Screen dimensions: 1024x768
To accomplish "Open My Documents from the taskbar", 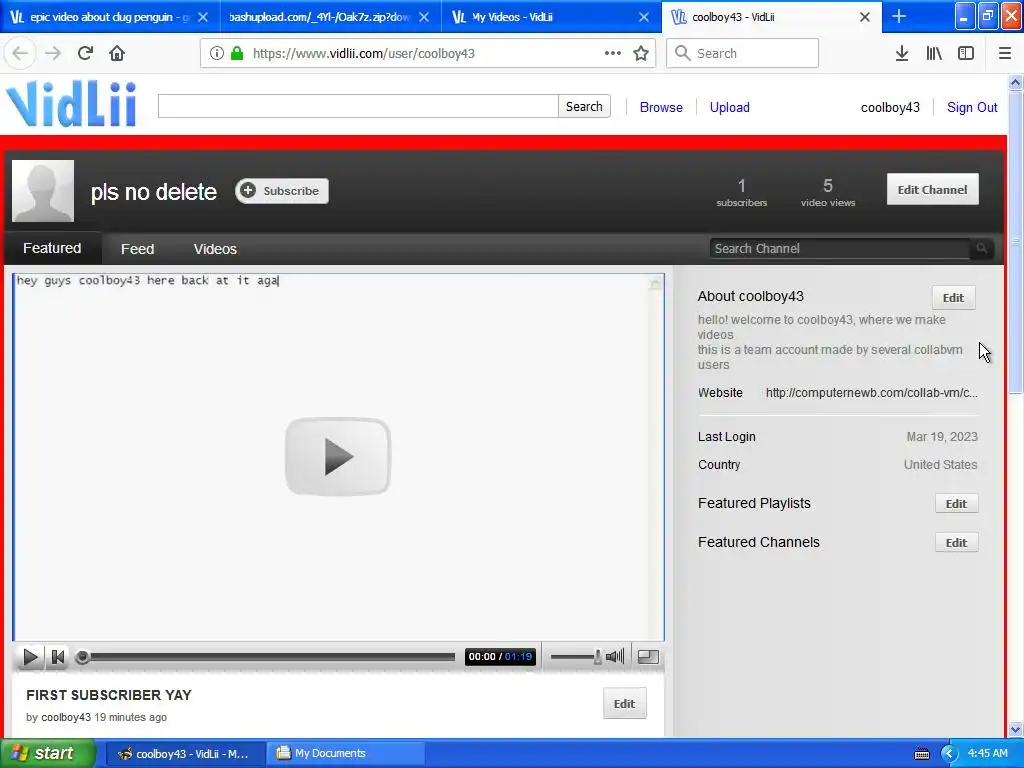I will 345,753.
